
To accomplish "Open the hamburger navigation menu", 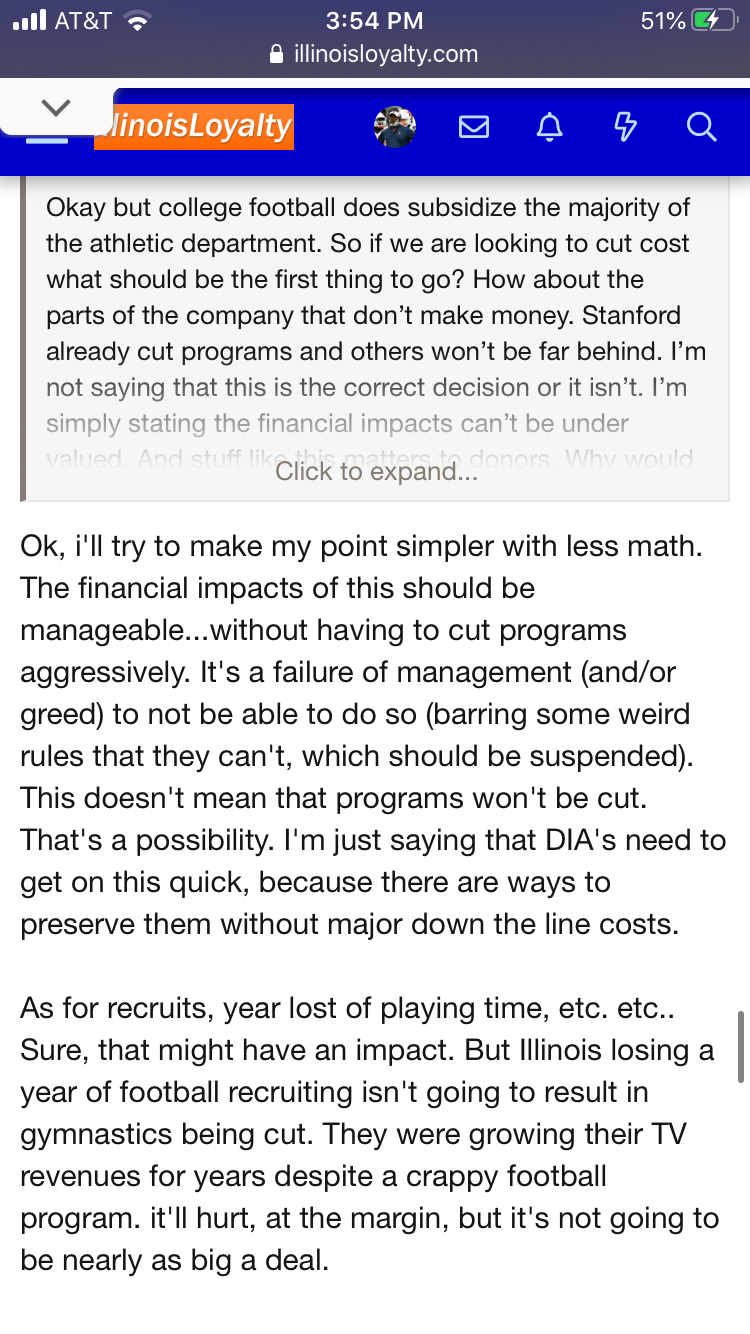I will click(46, 138).
